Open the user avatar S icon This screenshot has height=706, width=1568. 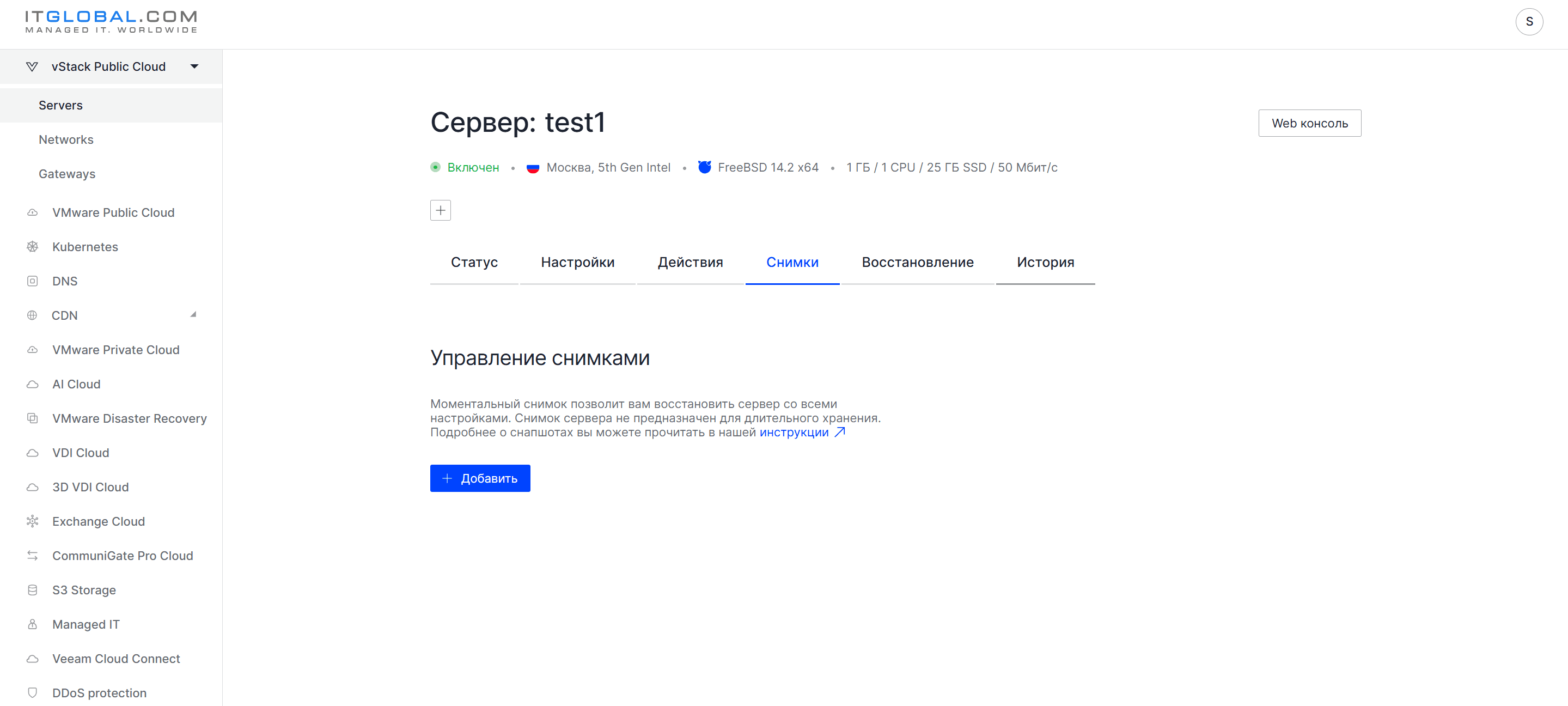click(x=1529, y=22)
